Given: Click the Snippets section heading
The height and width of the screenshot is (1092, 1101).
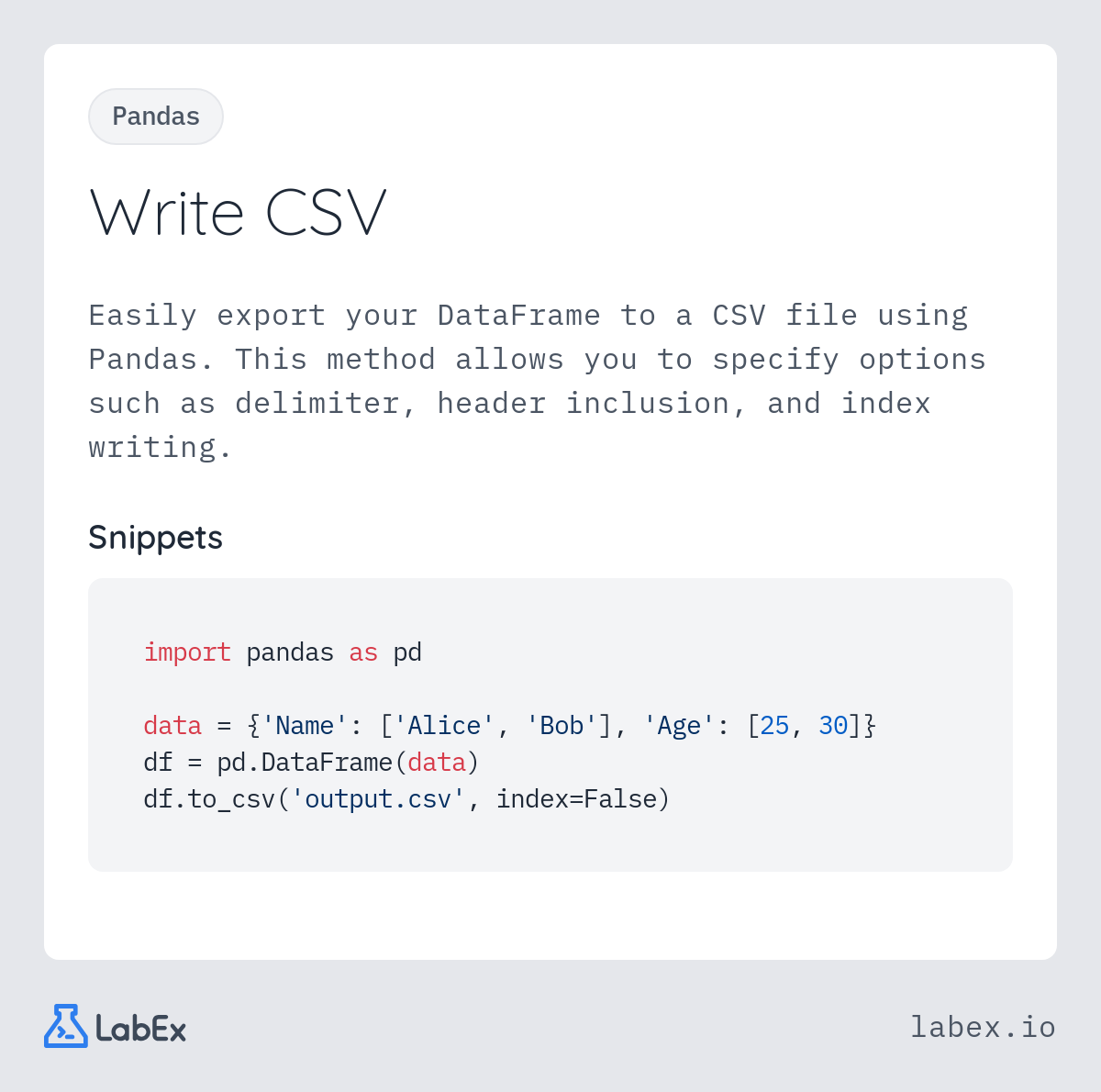Looking at the screenshot, I should point(155,538).
